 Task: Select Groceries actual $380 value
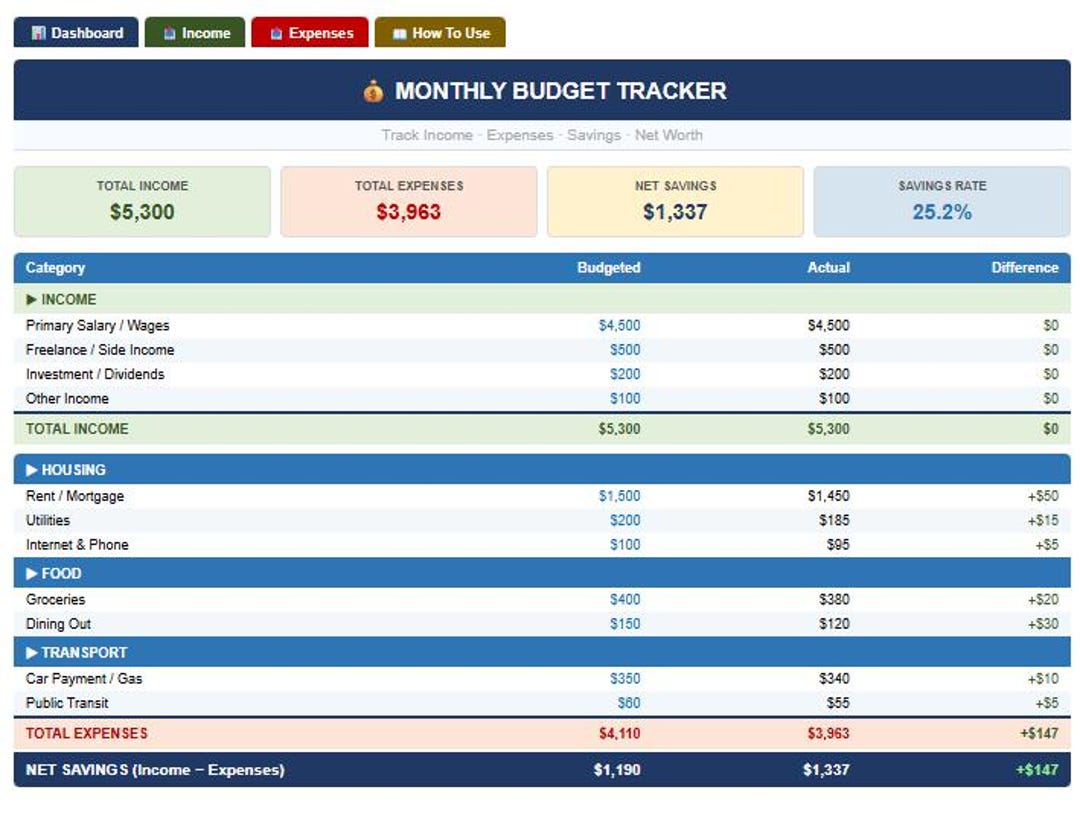tap(834, 599)
